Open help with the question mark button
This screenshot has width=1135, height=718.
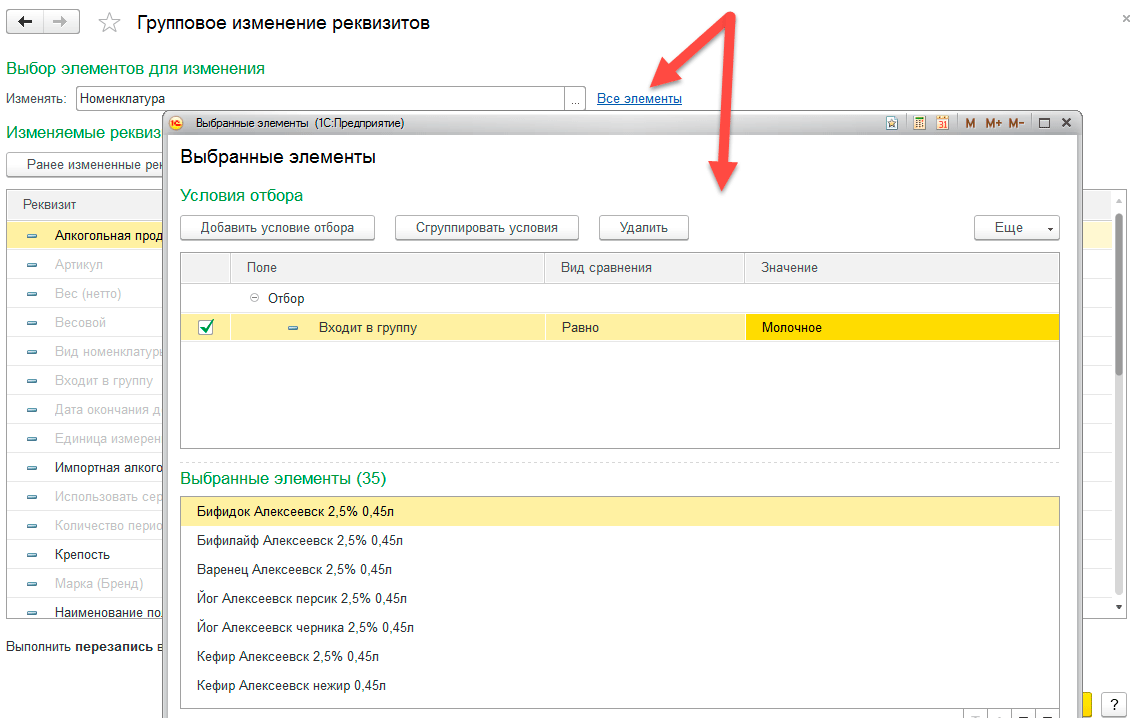pyautogui.click(x=1114, y=704)
